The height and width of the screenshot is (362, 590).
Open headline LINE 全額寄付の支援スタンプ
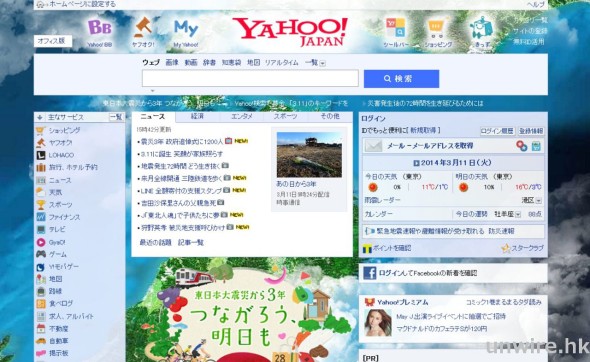(181, 191)
